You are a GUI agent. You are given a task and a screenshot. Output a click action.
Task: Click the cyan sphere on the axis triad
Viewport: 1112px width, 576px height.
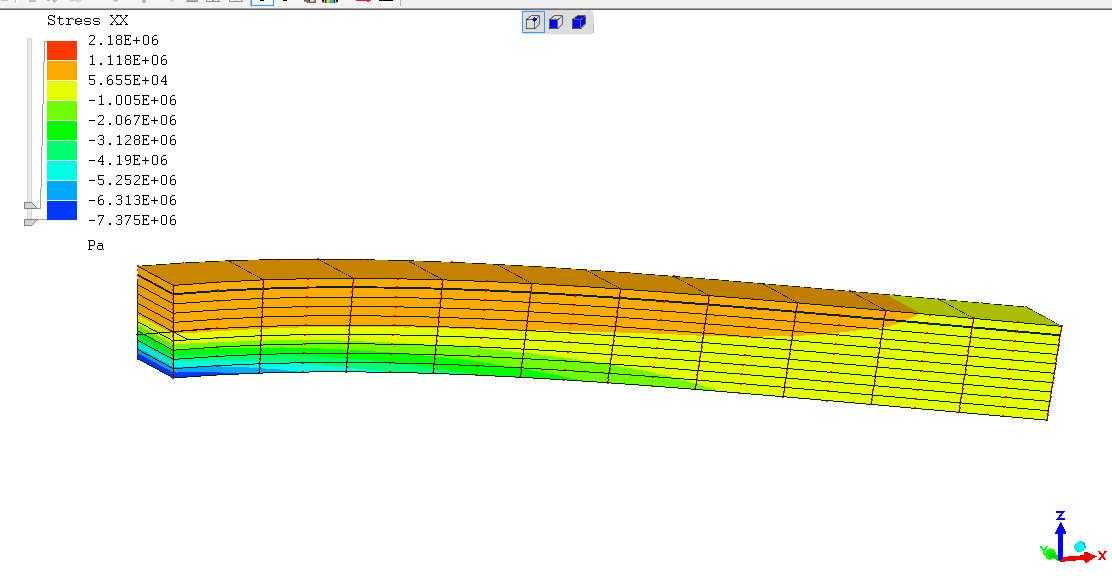click(1079, 546)
